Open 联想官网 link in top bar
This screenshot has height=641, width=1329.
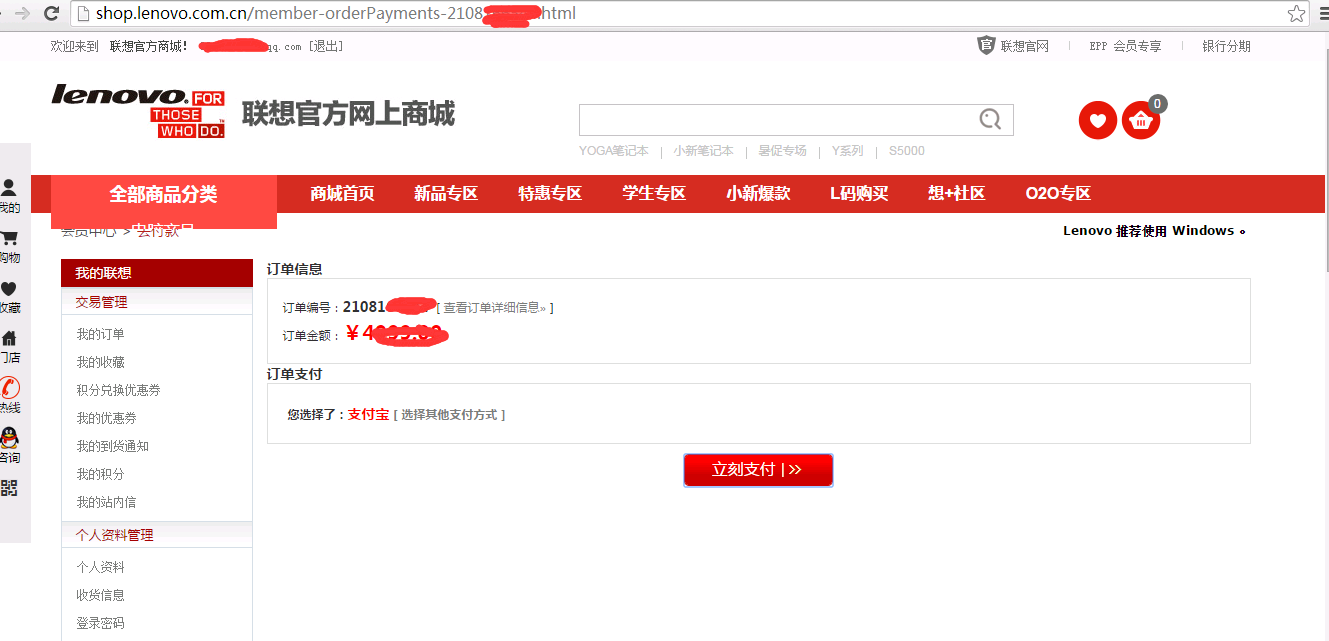tap(1025, 46)
